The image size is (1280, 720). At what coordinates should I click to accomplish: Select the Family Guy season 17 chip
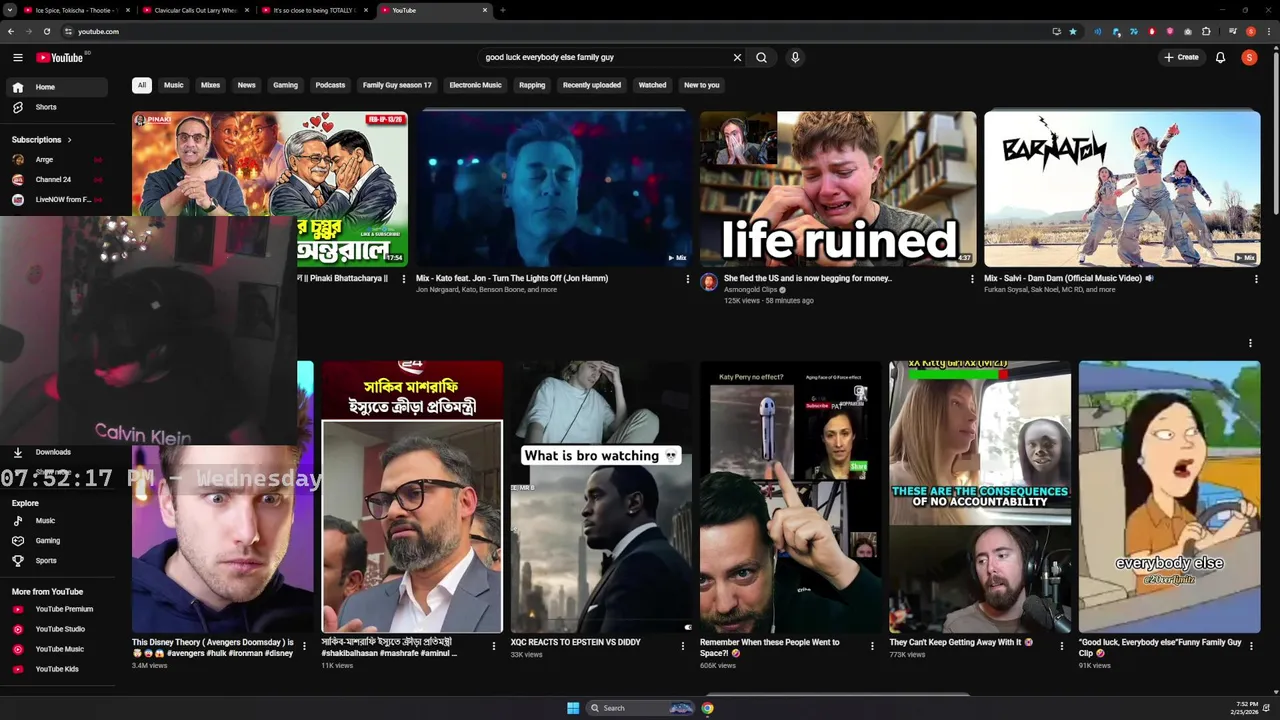point(397,85)
